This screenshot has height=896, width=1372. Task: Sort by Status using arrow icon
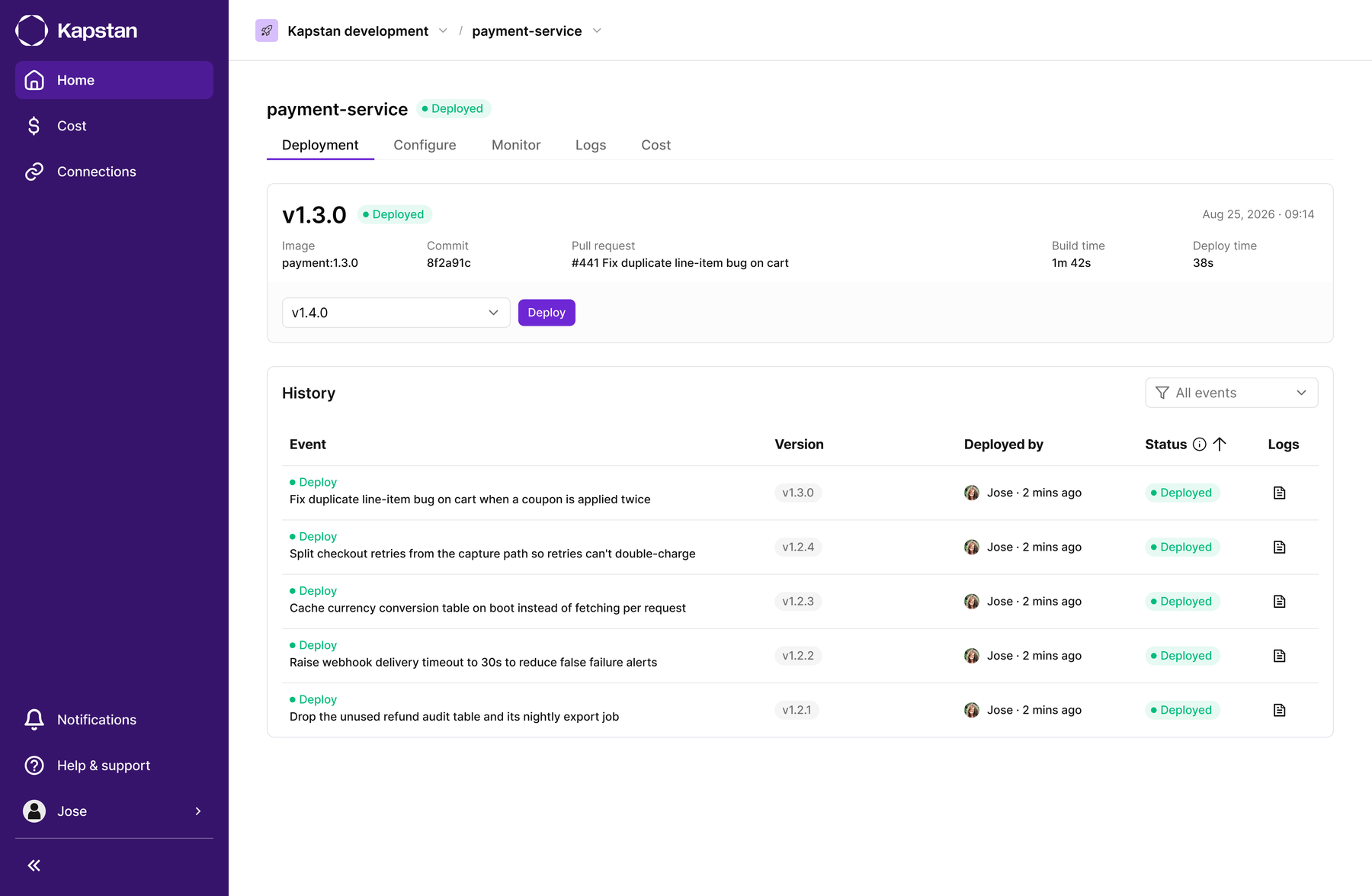pyautogui.click(x=1220, y=445)
